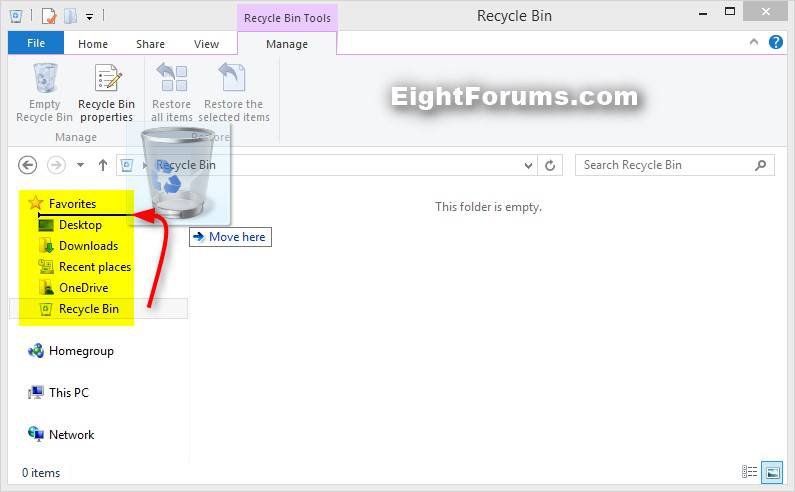Select Network in the navigation pane
Image resolution: width=795 pixels, height=492 pixels.
[x=71, y=435]
